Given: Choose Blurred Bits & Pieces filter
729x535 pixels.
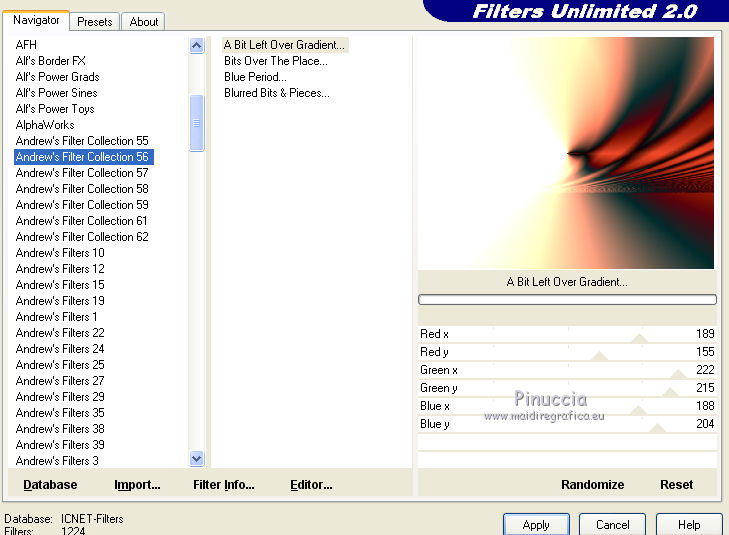Looking at the screenshot, I should tap(277, 93).
